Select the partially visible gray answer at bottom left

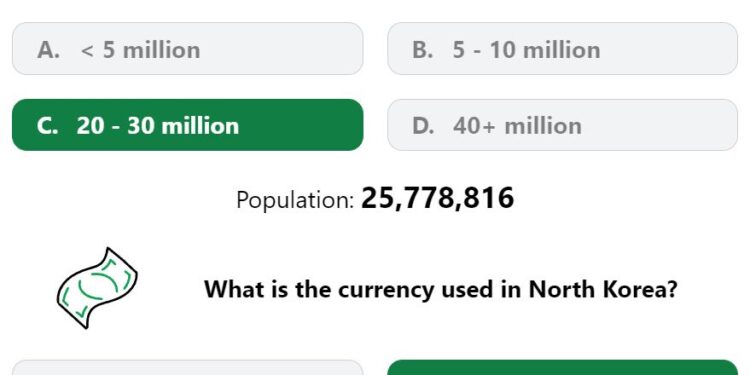click(188, 367)
